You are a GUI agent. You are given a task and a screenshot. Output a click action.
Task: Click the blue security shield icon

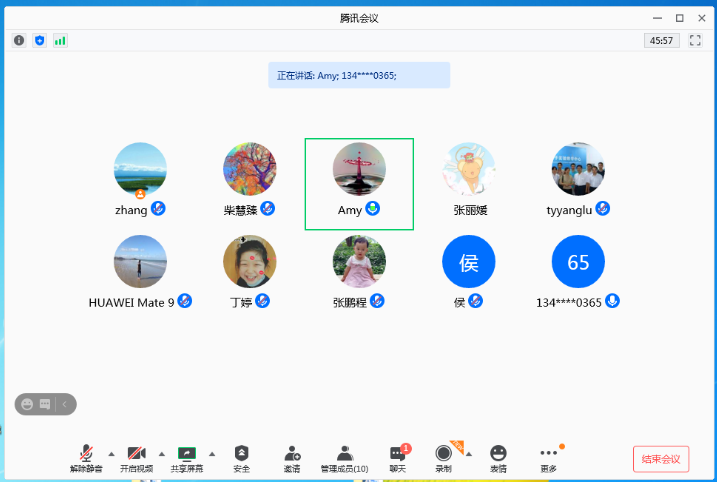[40, 41]
